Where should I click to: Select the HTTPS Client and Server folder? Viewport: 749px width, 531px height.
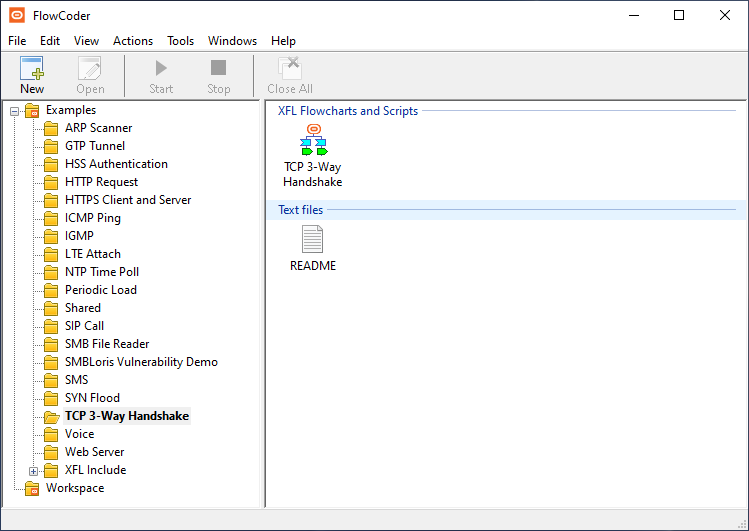tap(128, 200)
